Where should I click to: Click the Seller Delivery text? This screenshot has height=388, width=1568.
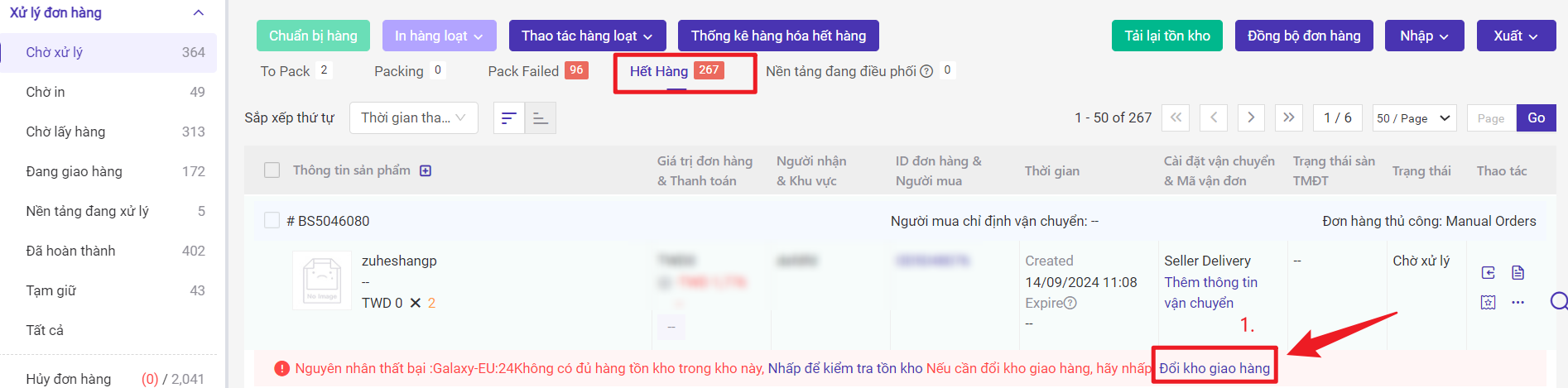1207,261
